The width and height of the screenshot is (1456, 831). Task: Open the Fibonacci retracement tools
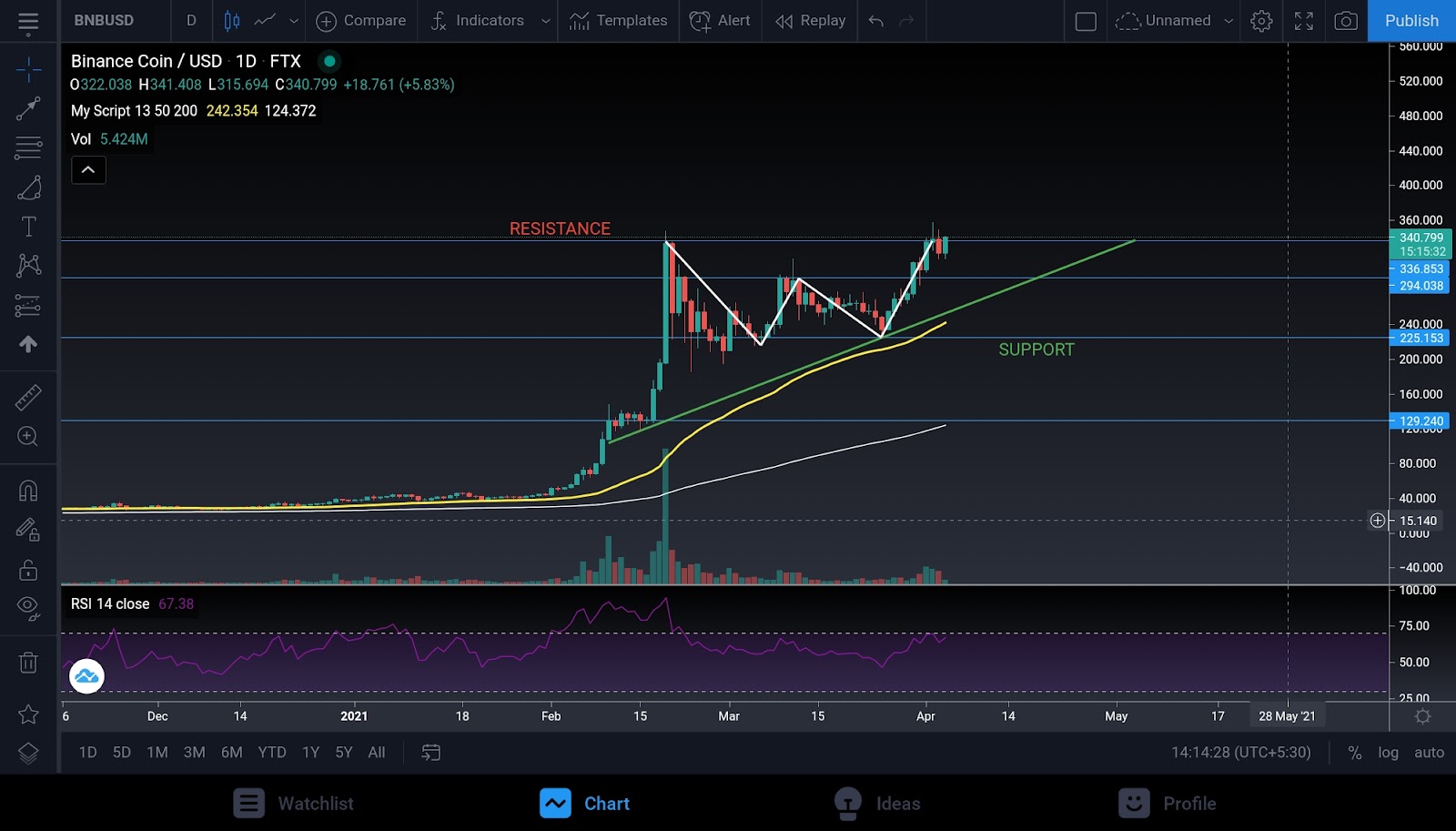28,147
